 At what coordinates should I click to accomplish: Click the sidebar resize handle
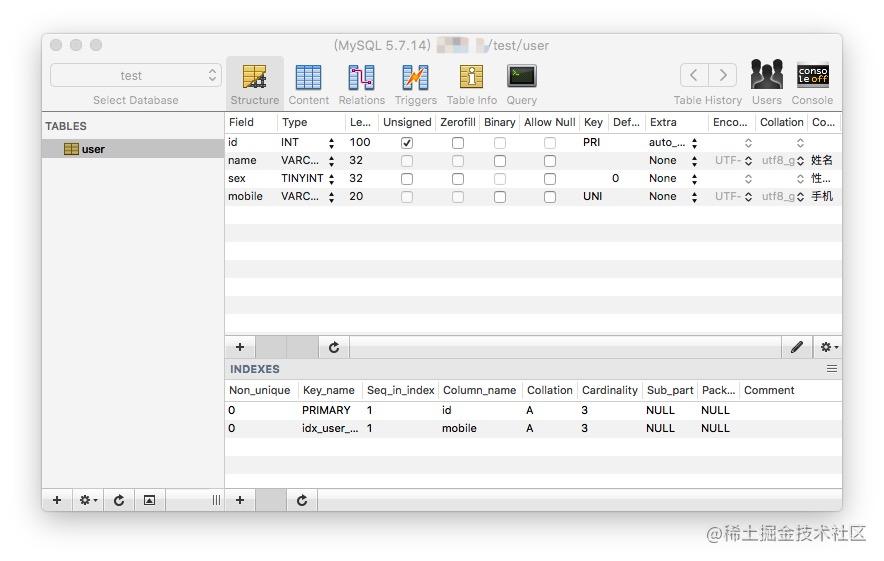click(x=216, y=500)
